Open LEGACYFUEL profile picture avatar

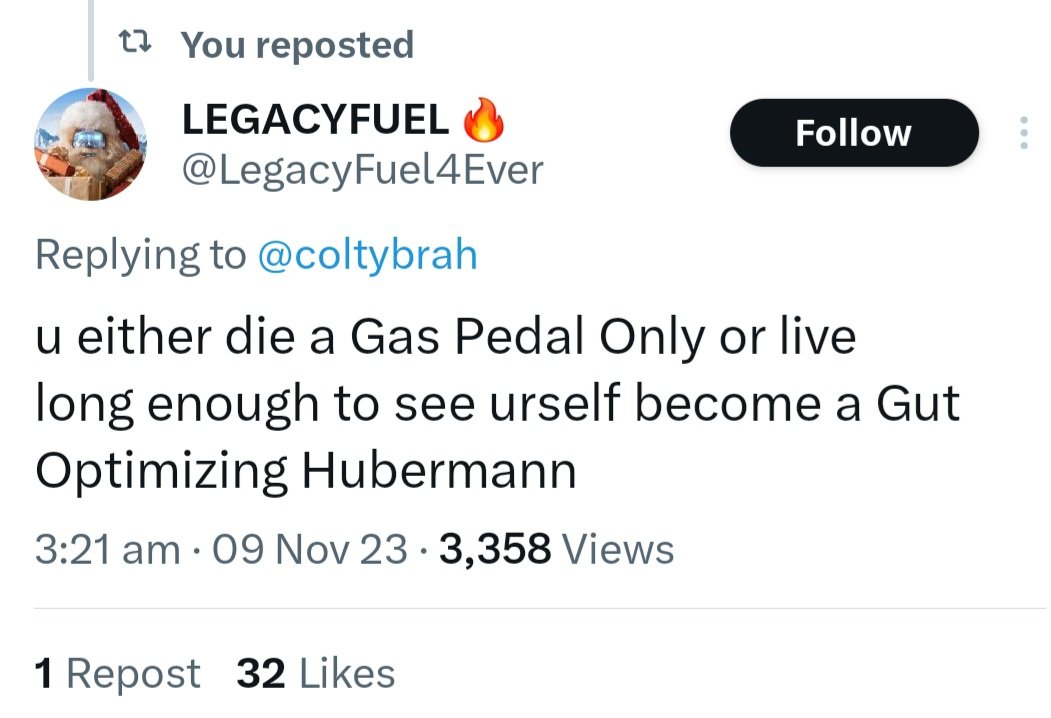90,144
